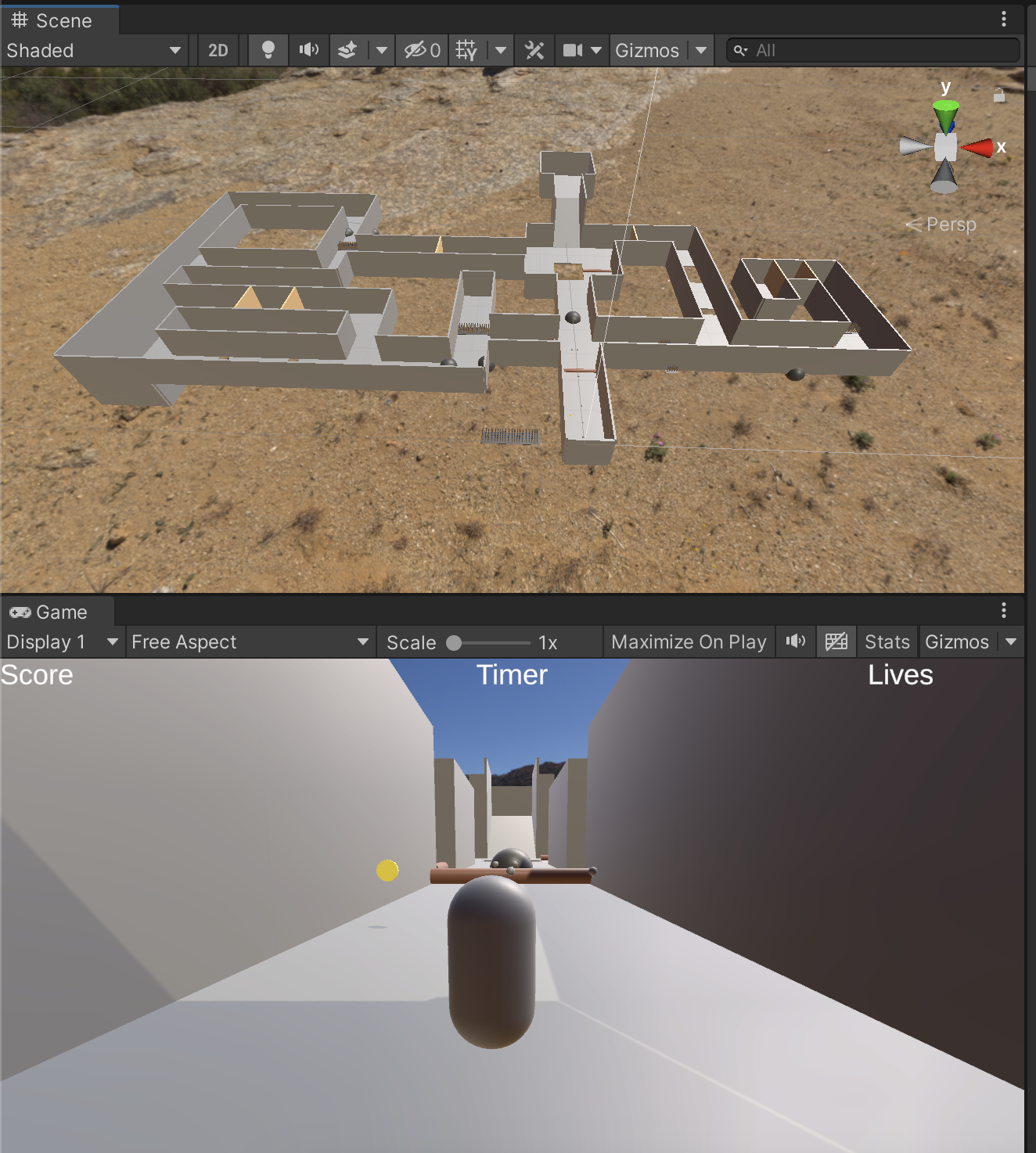
Task: Toggle scene lighting with the bulb icon
Action: pos(268,50)
